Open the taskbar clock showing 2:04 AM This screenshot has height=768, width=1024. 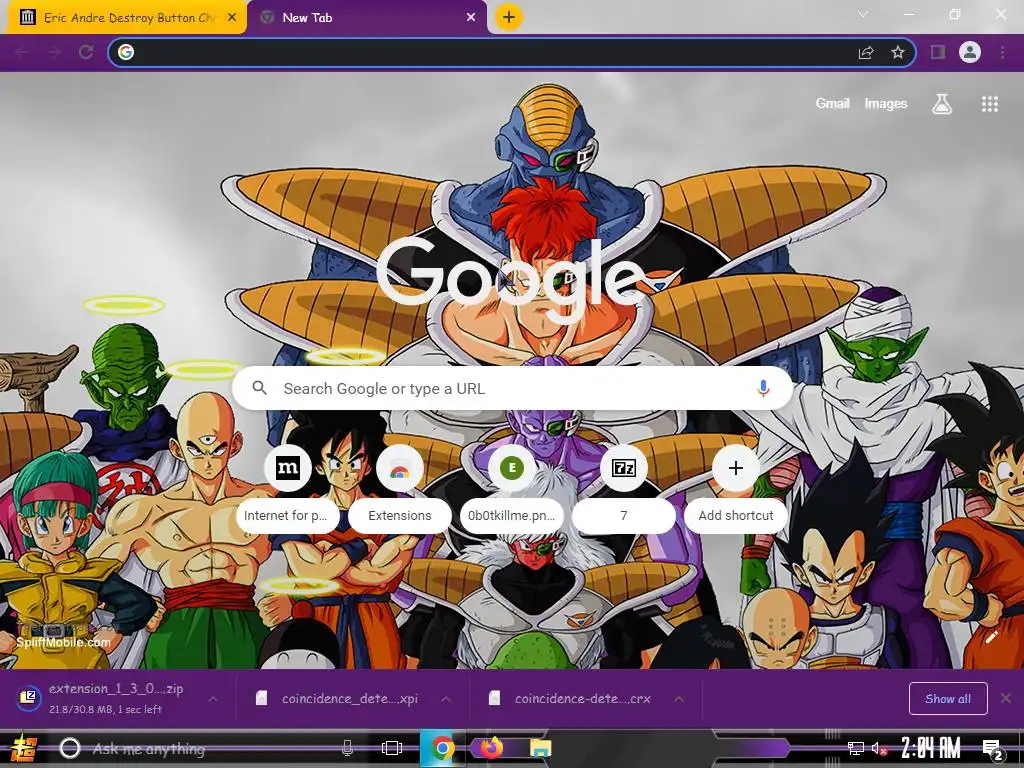[x=931, y=748]
